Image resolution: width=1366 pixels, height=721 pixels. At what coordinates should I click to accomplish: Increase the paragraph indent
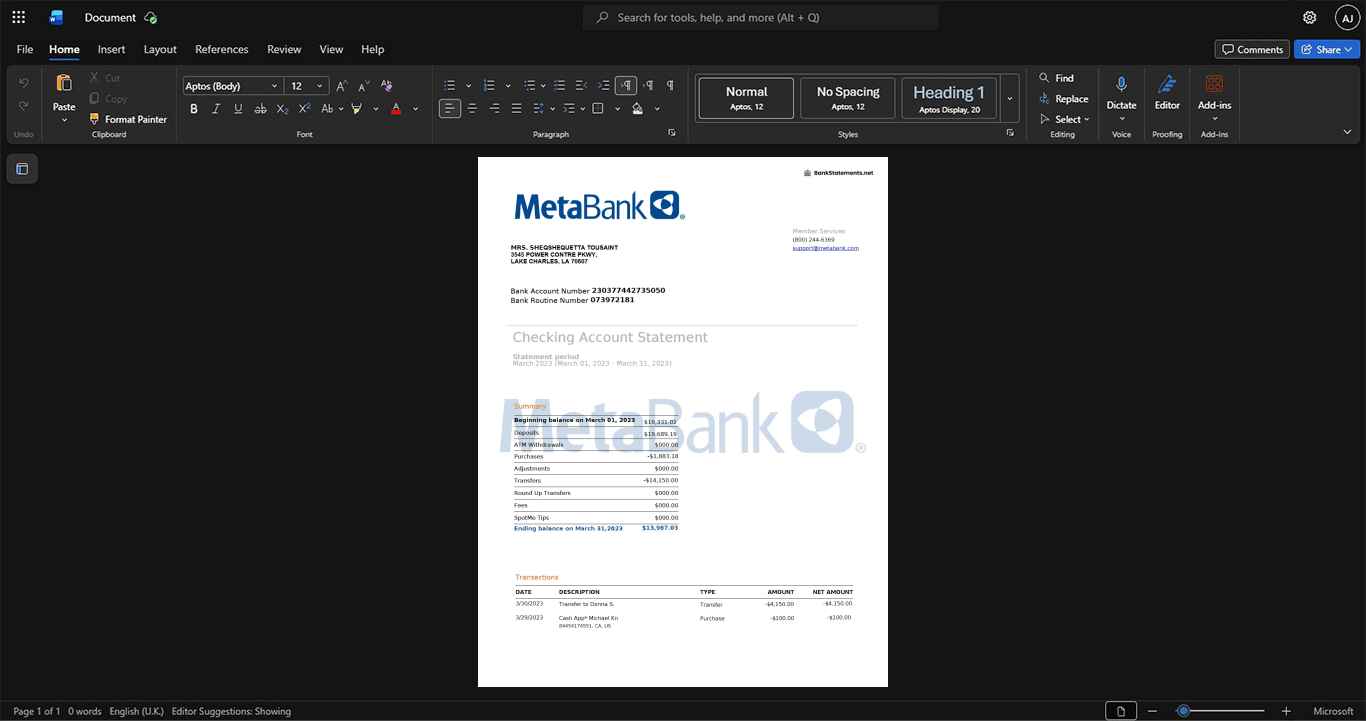coord(604,86)
